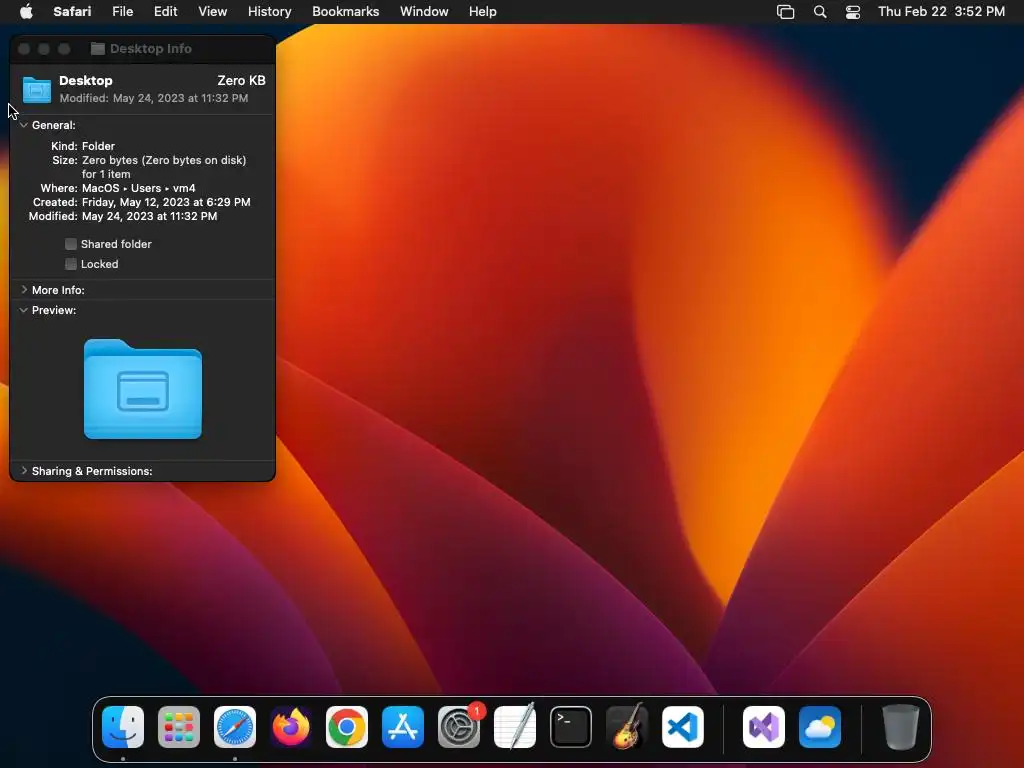This screenshot has width=1024, height=768.
Task: Click the 'Desktop Info' window title
Action: 150,48
